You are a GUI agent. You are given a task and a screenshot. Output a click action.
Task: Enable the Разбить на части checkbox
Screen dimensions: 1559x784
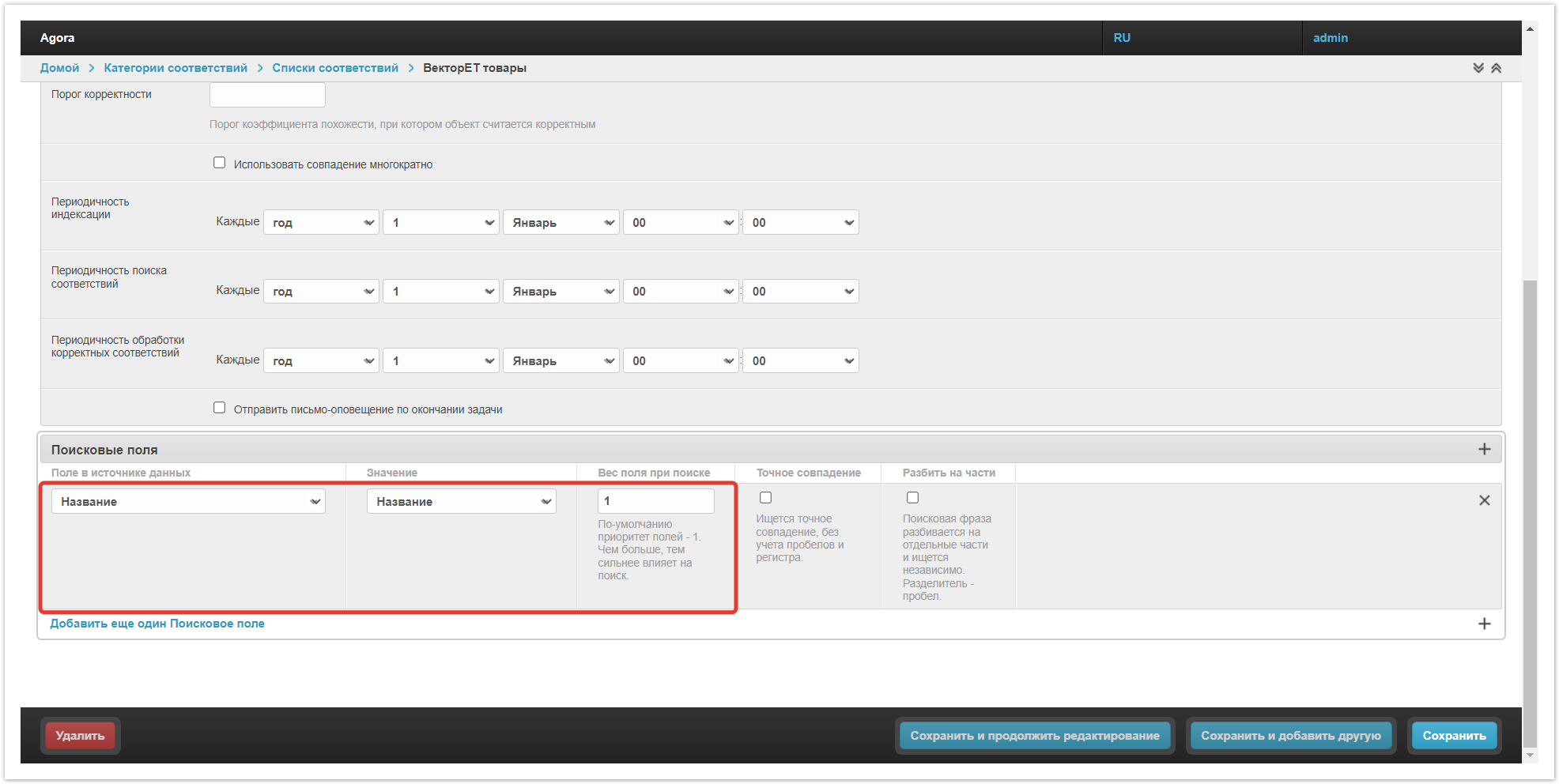tap(912, 498)
